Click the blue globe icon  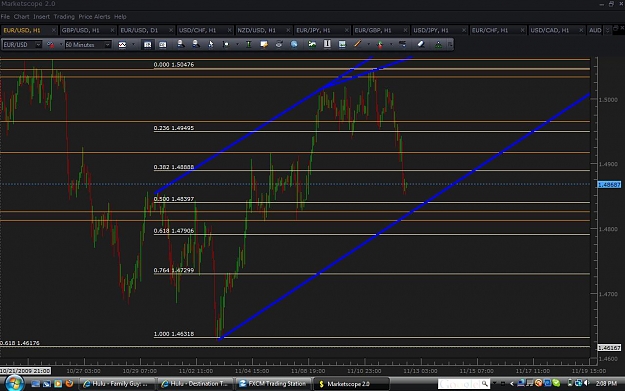tap(294, 45)
